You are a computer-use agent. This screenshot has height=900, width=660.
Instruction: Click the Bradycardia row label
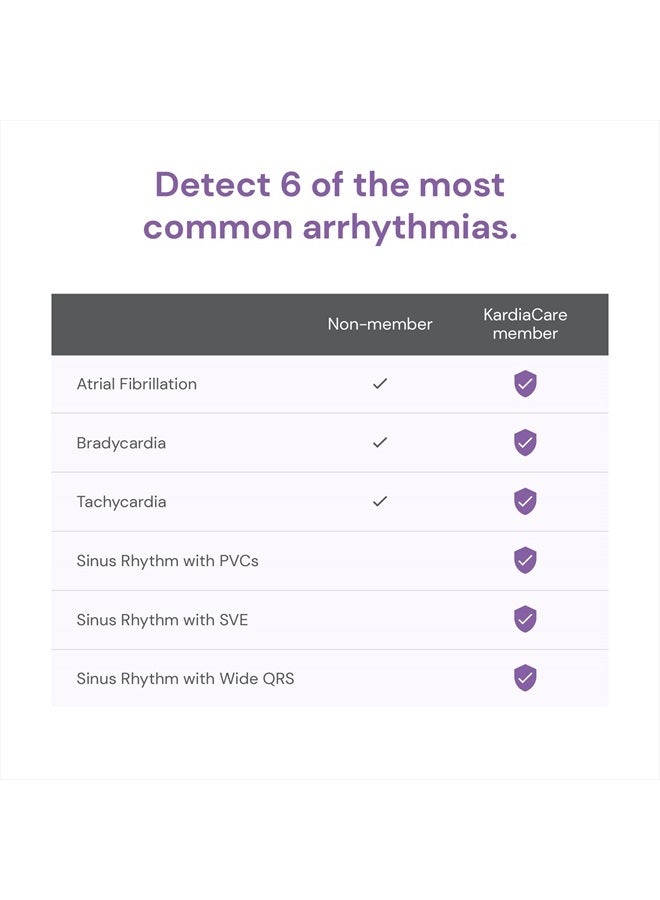121,443
